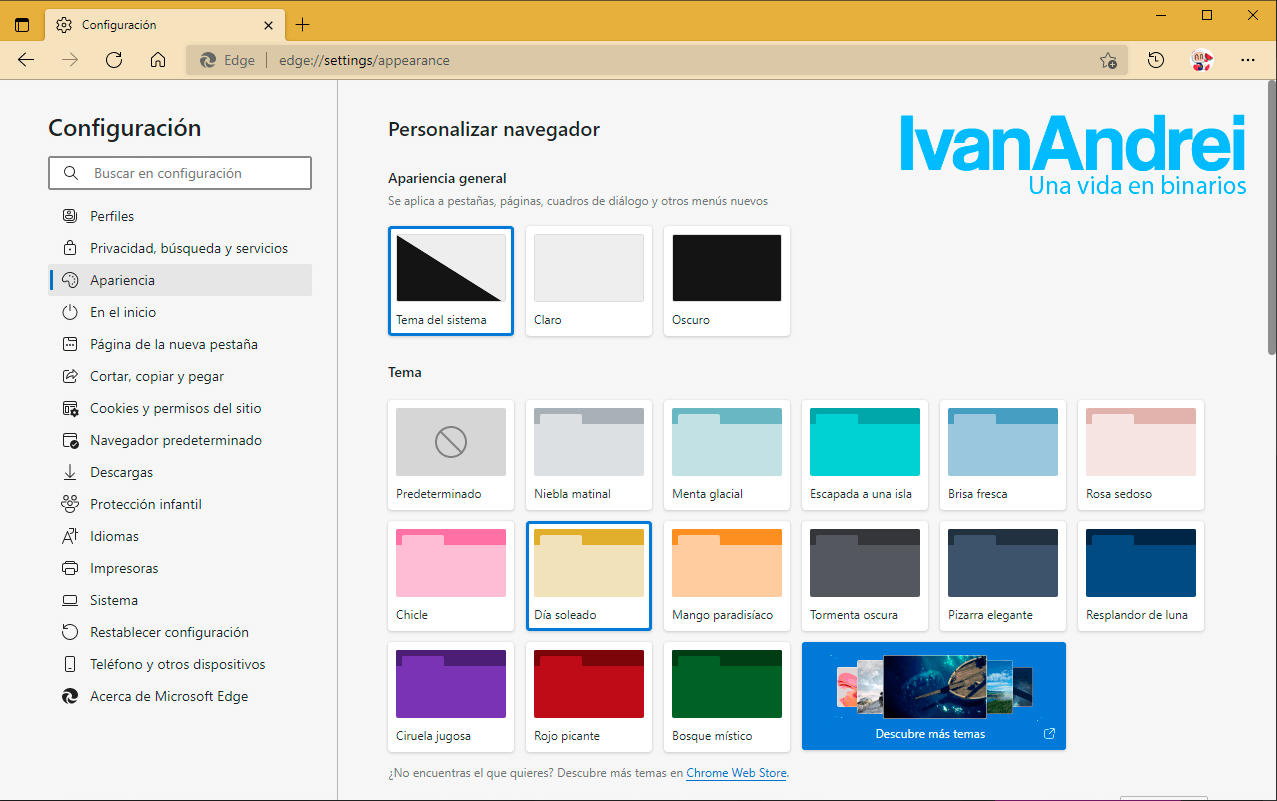Close the Configuración tab
Screen dimensions: 1277x801
269,25
